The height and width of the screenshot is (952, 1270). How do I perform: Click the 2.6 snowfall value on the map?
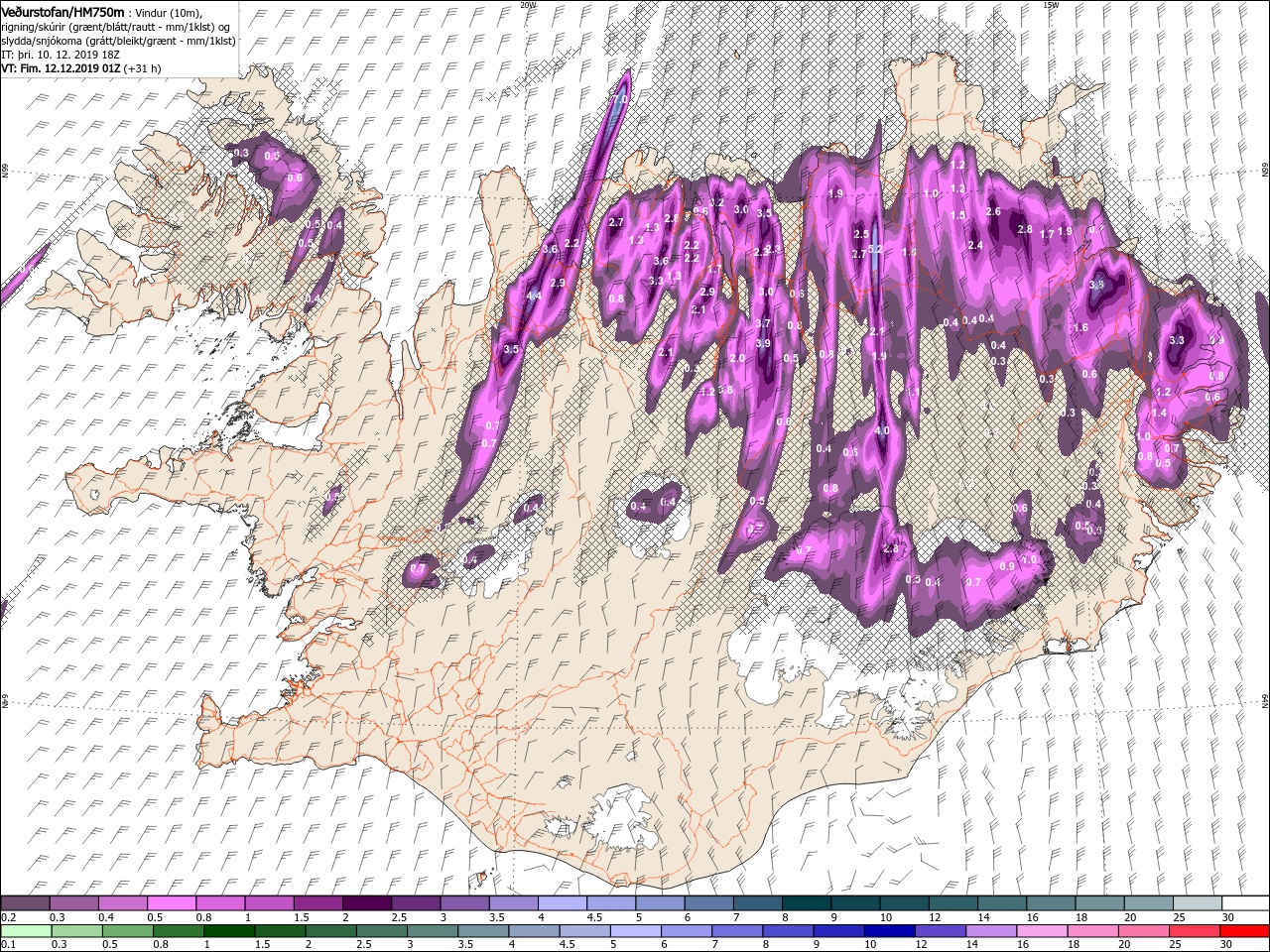coord(993,211)
